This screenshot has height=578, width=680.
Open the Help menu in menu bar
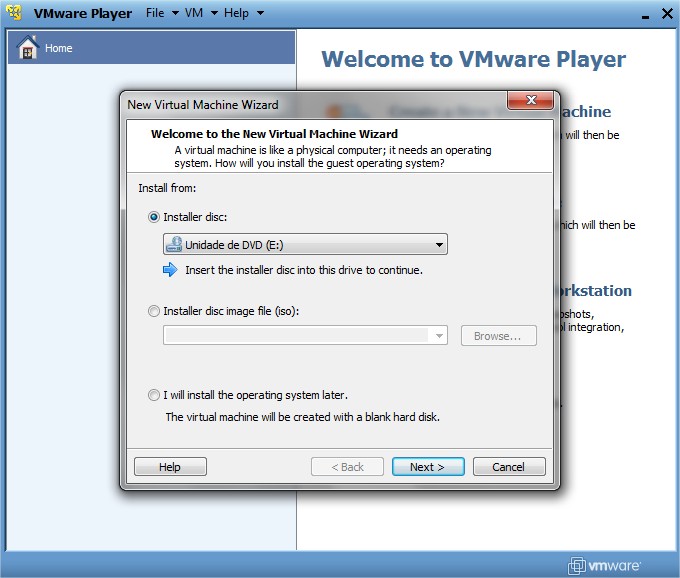[x=236, y=13]
